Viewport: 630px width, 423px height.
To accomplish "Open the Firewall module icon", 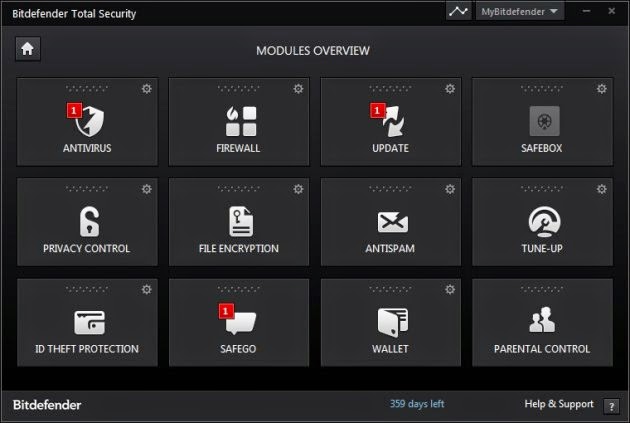I will tap(241, 121).
